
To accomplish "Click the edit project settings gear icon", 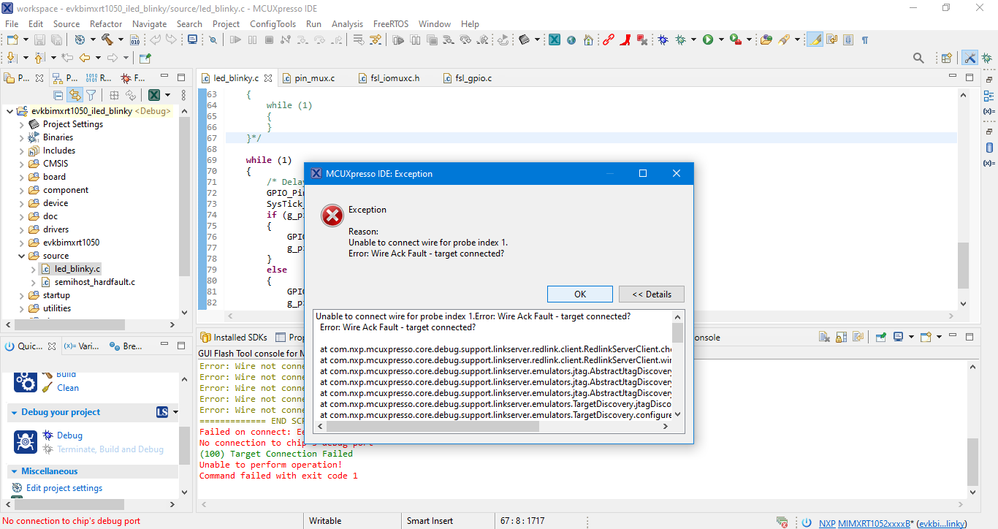I will [17, 488].
